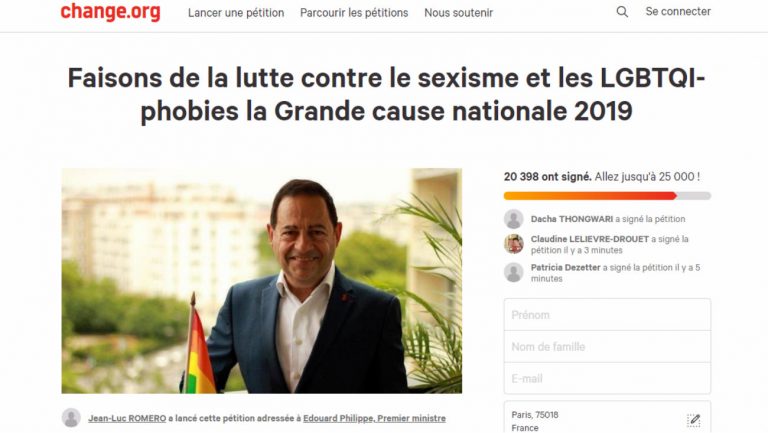Image resolution: width=768 pixels, height=433 pixels.
Task: Click Patricia Dezetter's avatar icon
Action: (x=514, y=272)
